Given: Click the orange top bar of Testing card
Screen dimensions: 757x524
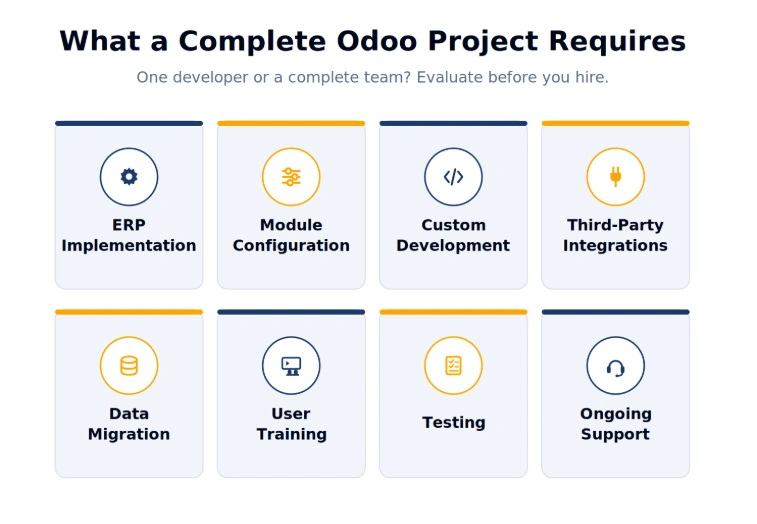Looking at the screenshot, I should pyautogui.click(x=453, y=312).
